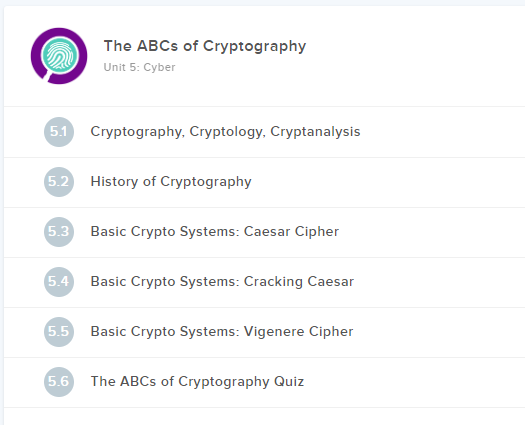Select the 5.6 lesson number badge
525x425 pixels.
[59, 382]
